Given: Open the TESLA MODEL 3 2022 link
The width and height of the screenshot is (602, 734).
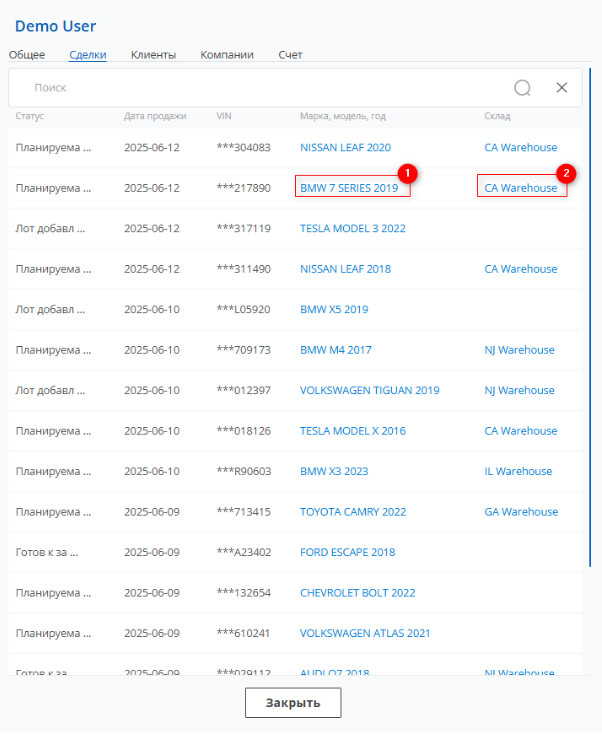Looking at the screenshot, I should pyautogui.click(x=353, y=228).
